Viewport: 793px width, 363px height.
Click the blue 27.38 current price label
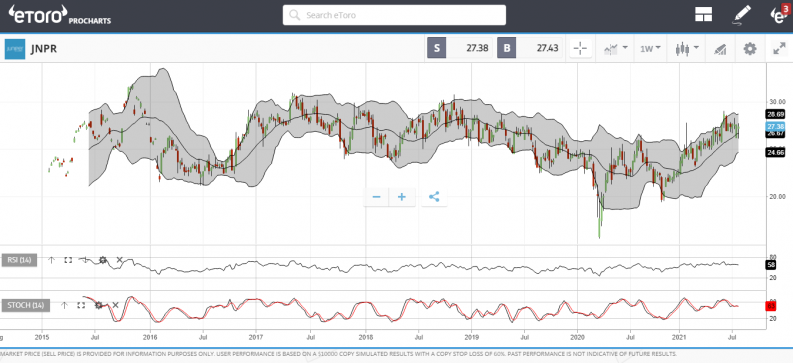[x=775, y=126]
